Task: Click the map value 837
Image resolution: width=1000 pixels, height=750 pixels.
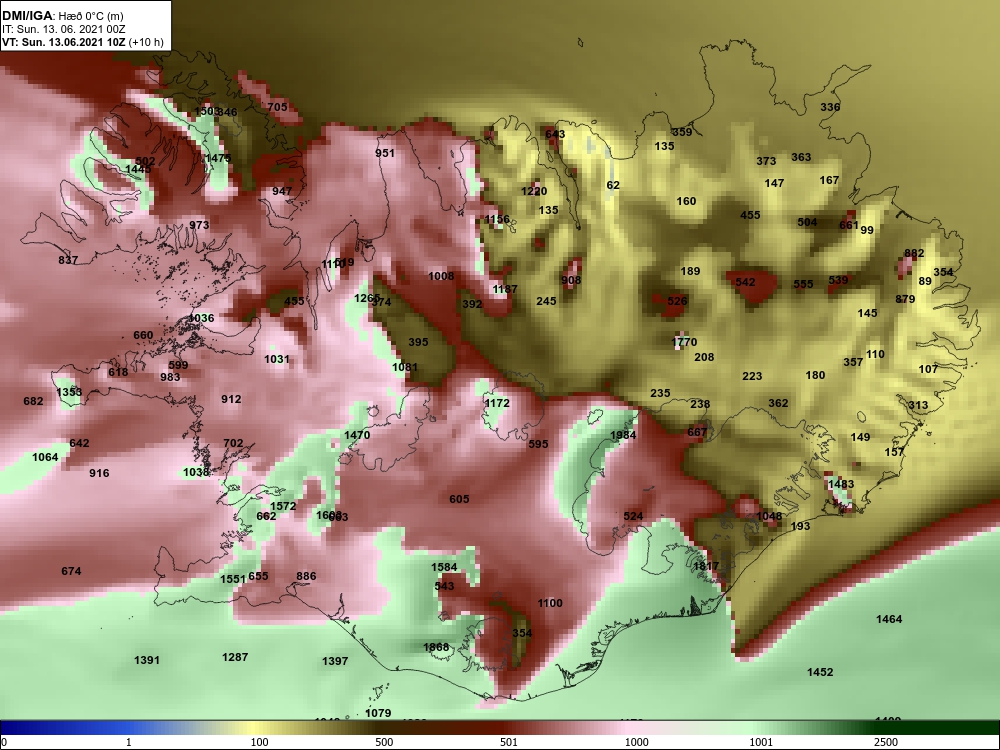Action: (68, 260)
